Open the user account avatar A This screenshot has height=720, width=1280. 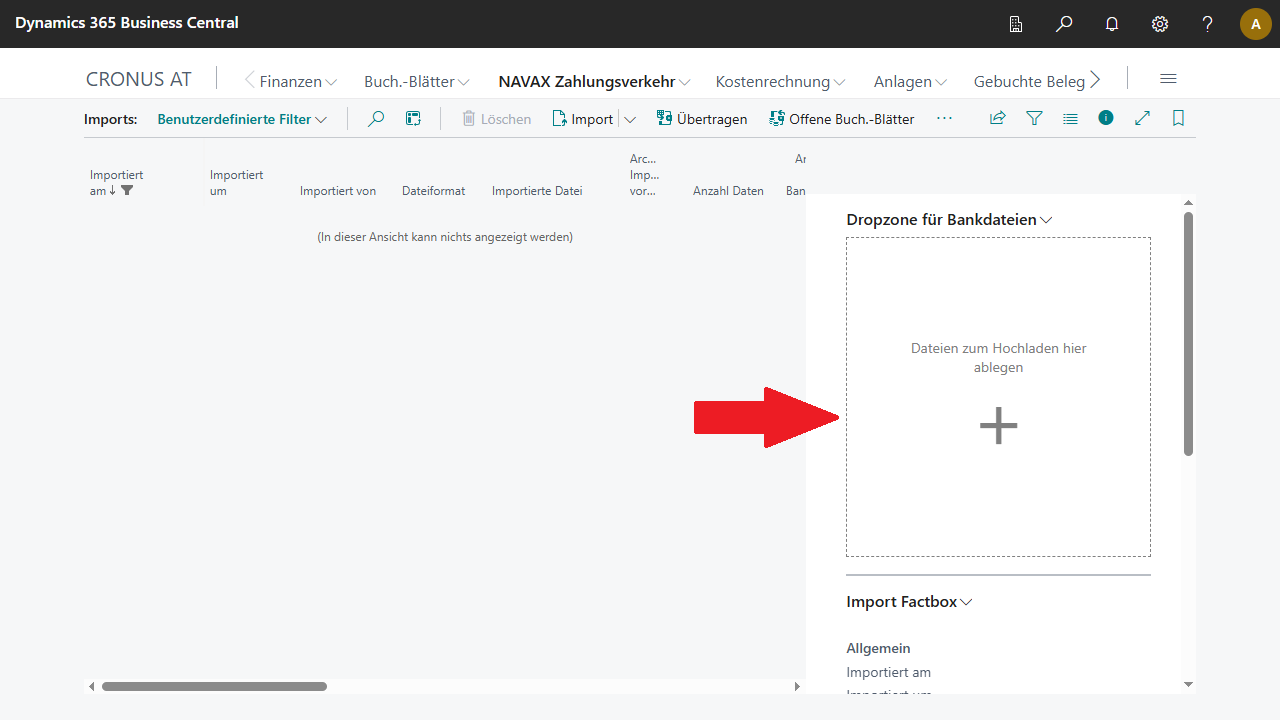pos(1256,24)
